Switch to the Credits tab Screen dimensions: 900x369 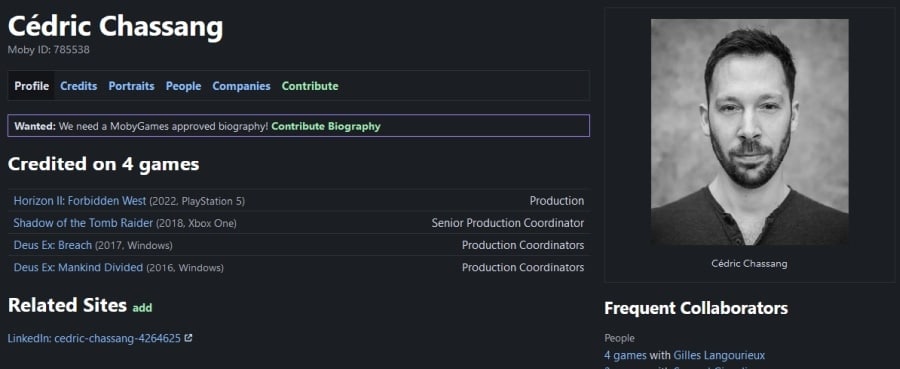tap(79, 86)
